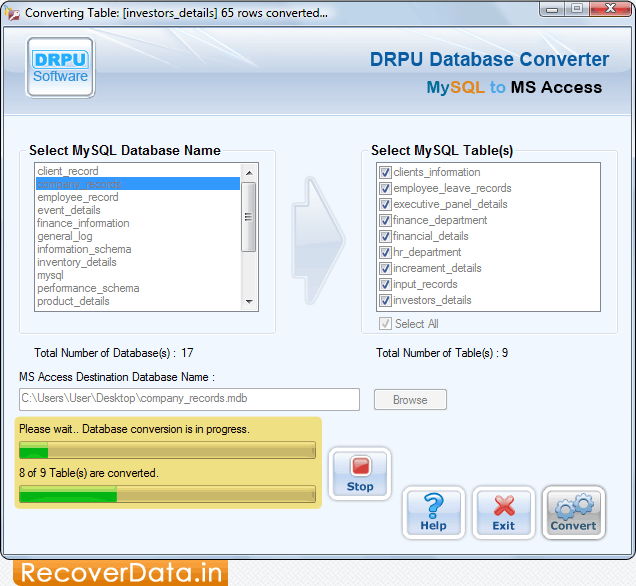Select client_record database
This screenshot has width=636, height=586.
pos(138,171)
